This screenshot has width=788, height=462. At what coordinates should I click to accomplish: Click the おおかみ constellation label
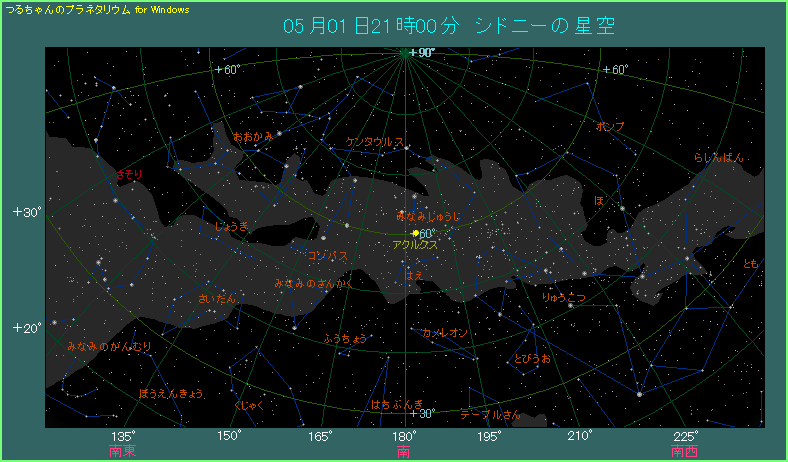pos(251,135)
